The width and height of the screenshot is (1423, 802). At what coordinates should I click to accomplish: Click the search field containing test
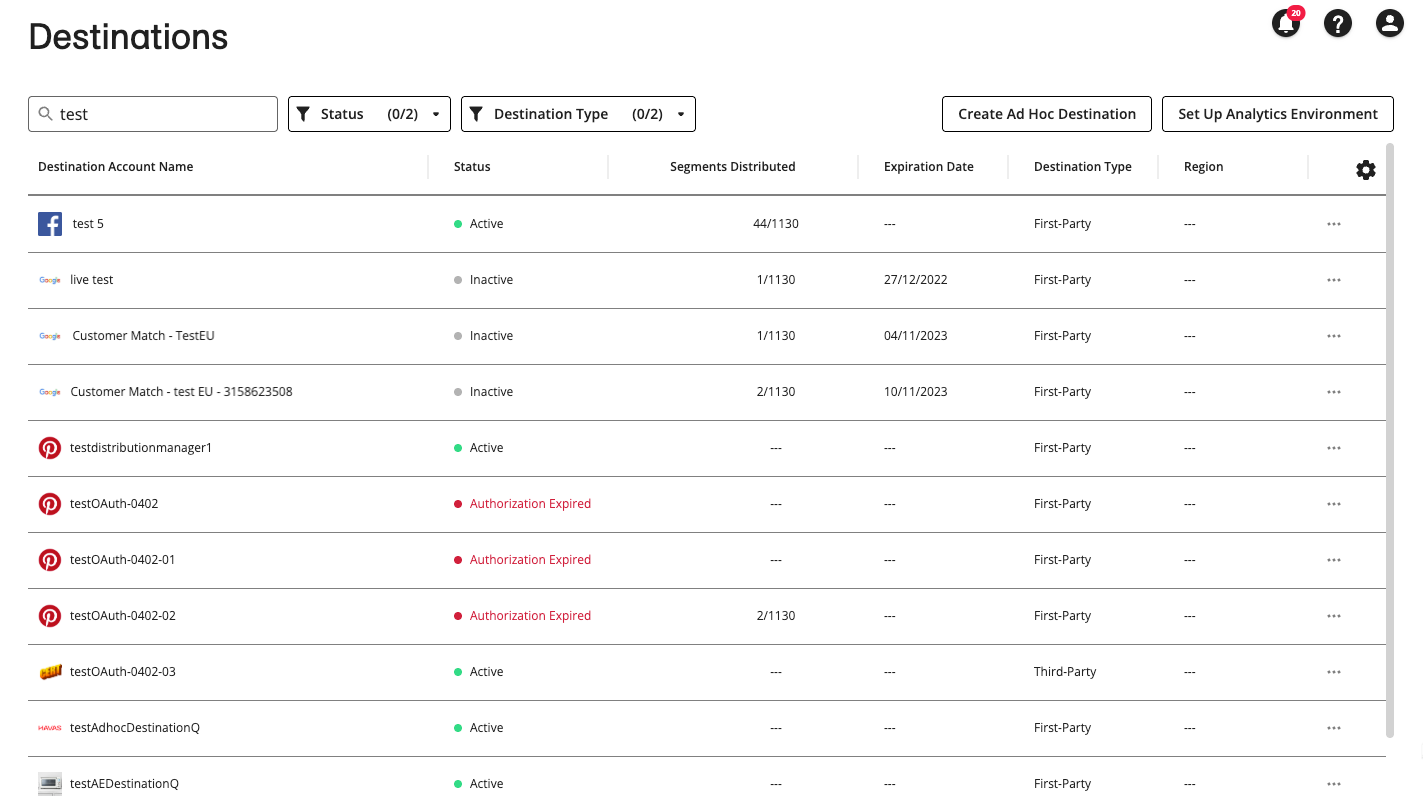coord(152,114)
